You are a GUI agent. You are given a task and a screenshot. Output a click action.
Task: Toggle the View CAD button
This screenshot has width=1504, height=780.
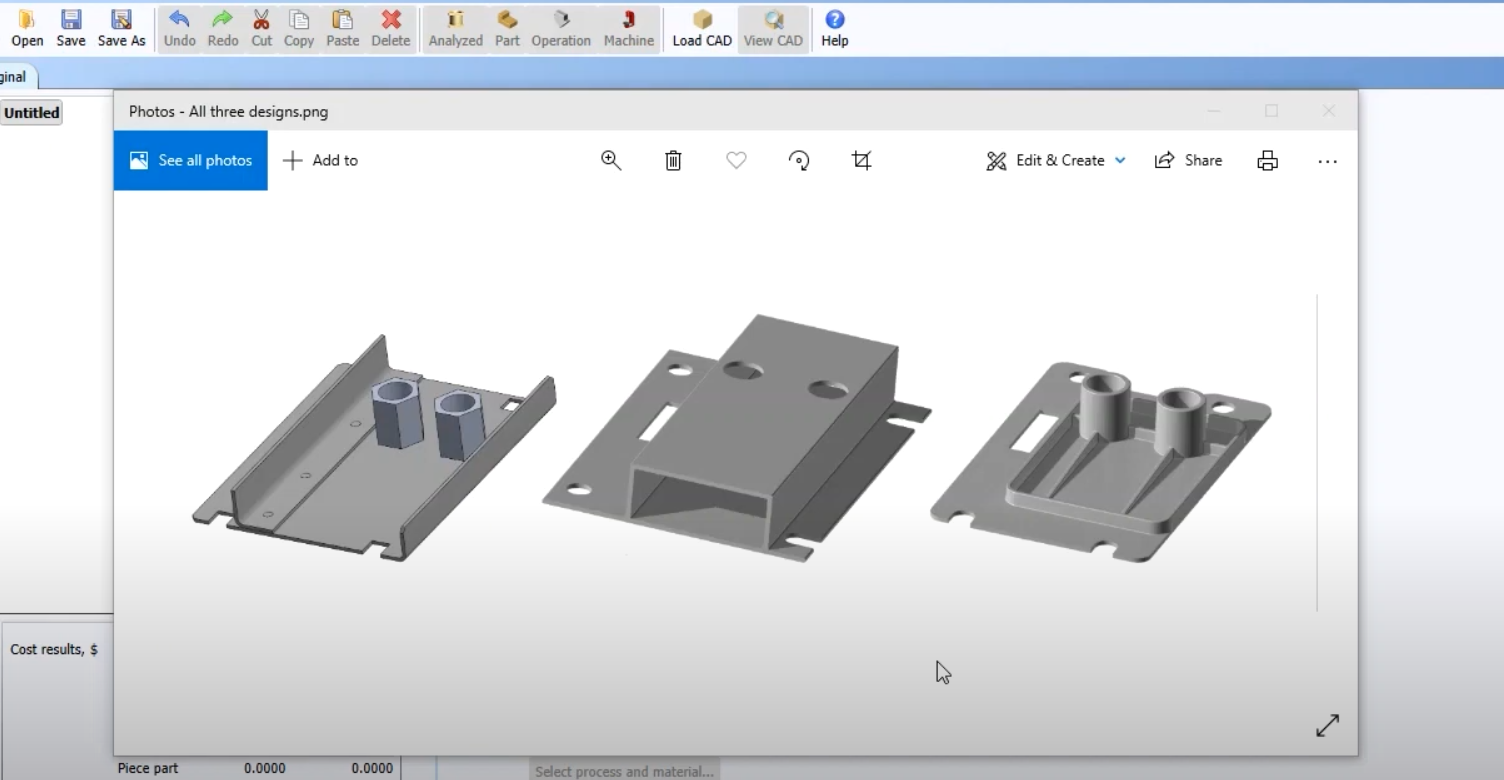click(x=773, y=28)
